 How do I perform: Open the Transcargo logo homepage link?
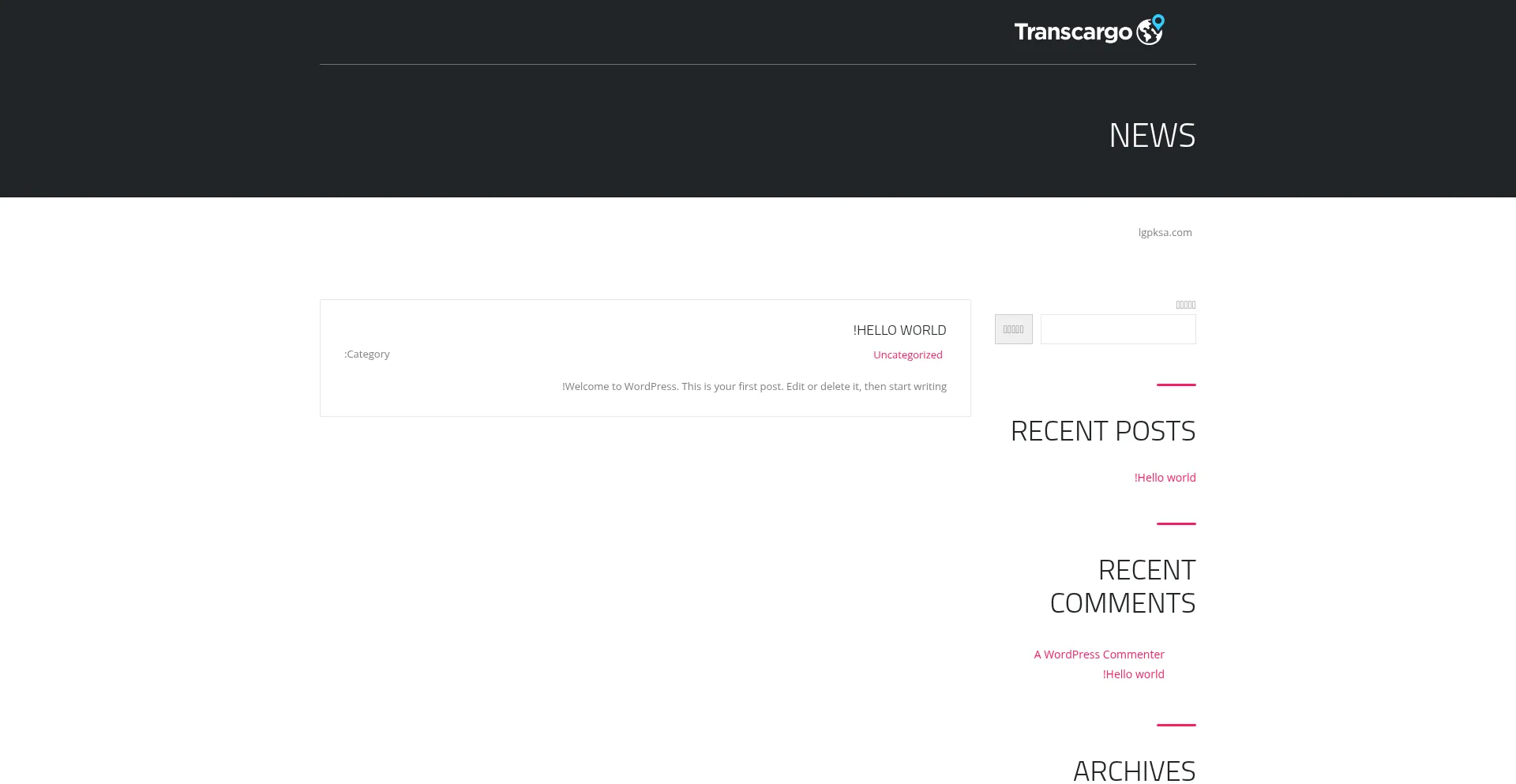(x=1090, y=30)
